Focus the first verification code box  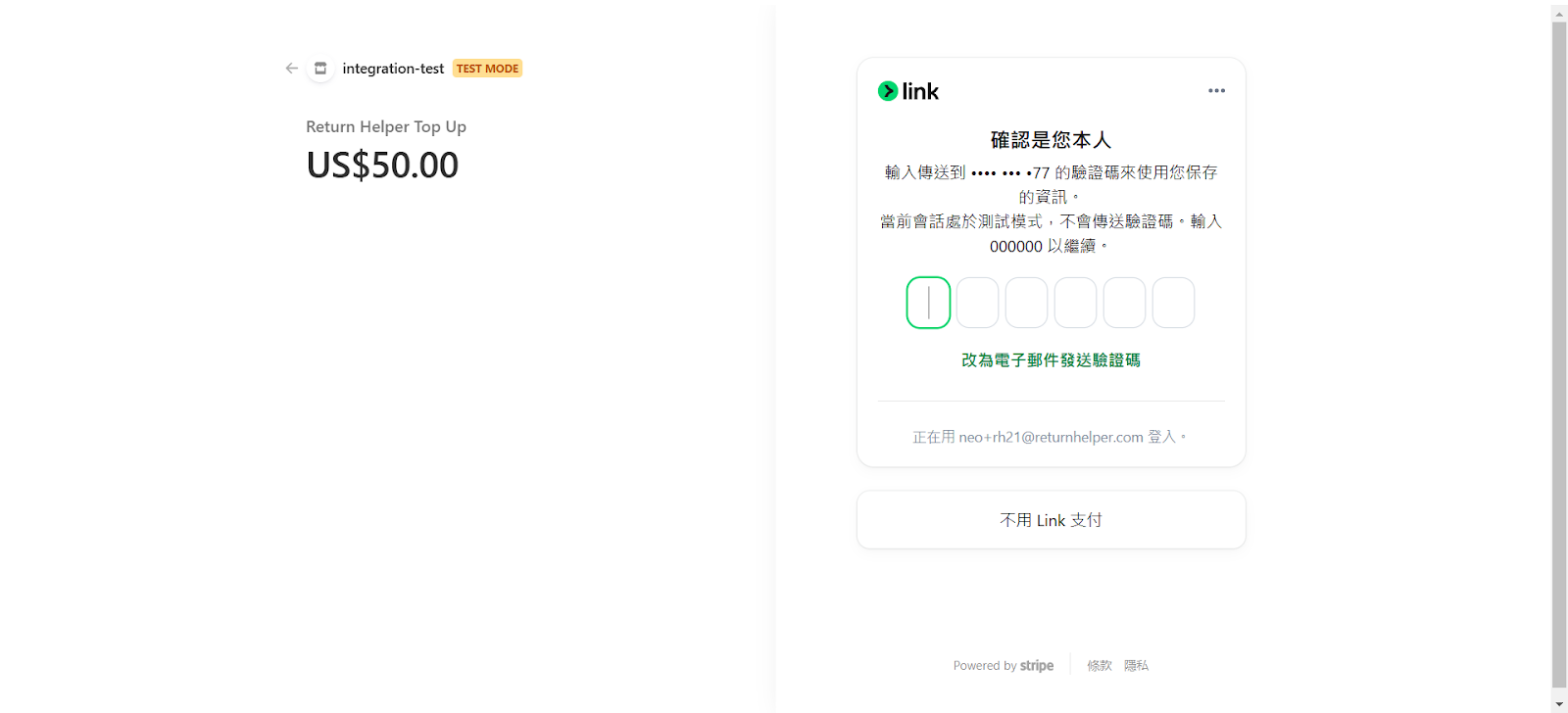pyautogui.click(x=928, y=303)
